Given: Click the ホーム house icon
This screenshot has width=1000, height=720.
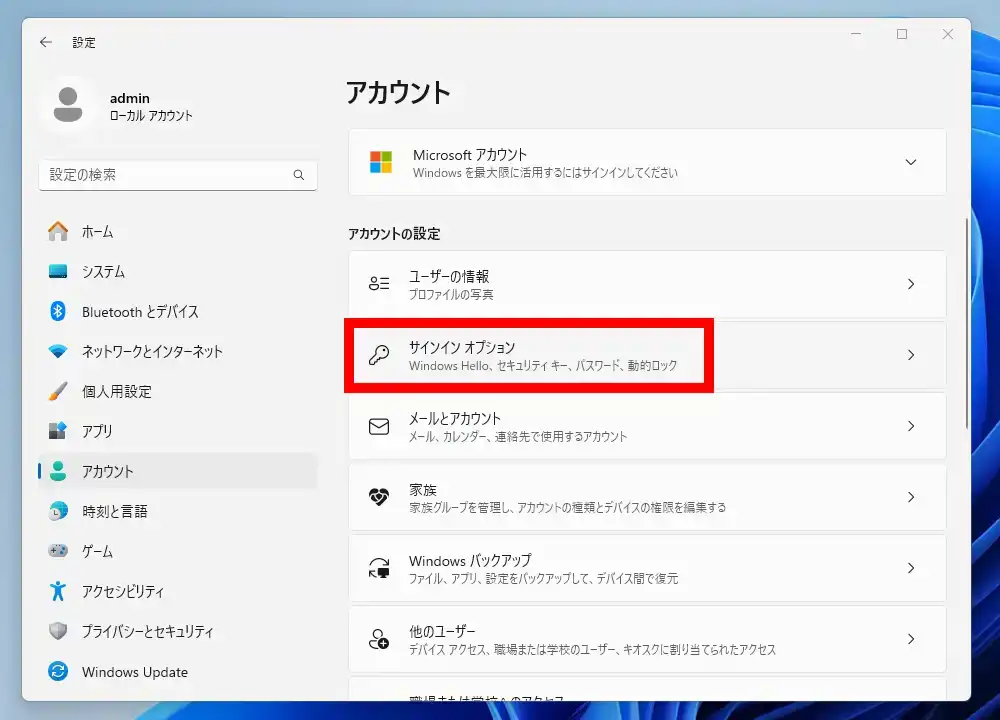Looking at the screenshot, I should point(58,231).
